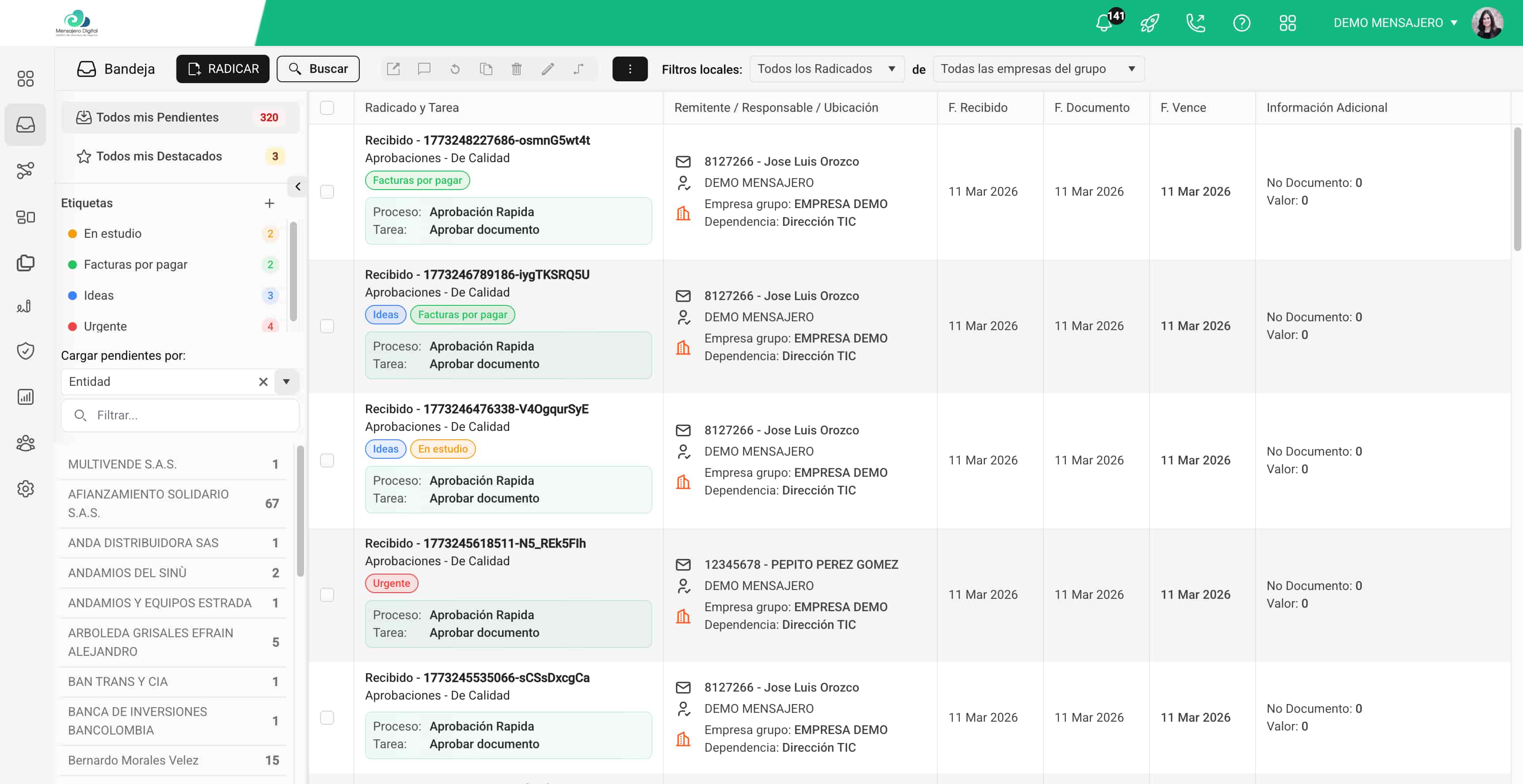Click the Buscar button
Screen dimensions: 1523x784
coord(318,69)
